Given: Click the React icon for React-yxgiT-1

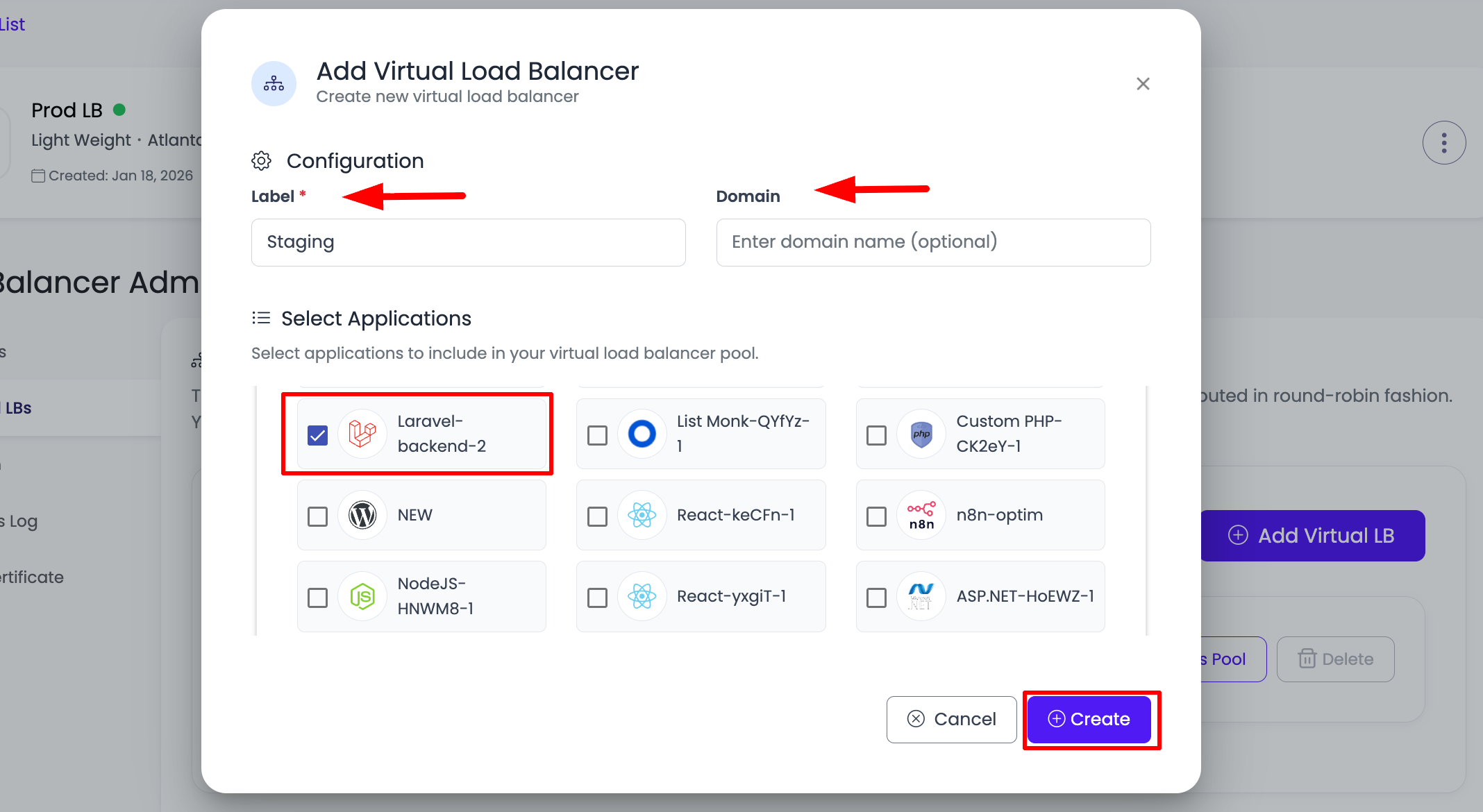Looking at the screenshot, I should pos(642,596).
